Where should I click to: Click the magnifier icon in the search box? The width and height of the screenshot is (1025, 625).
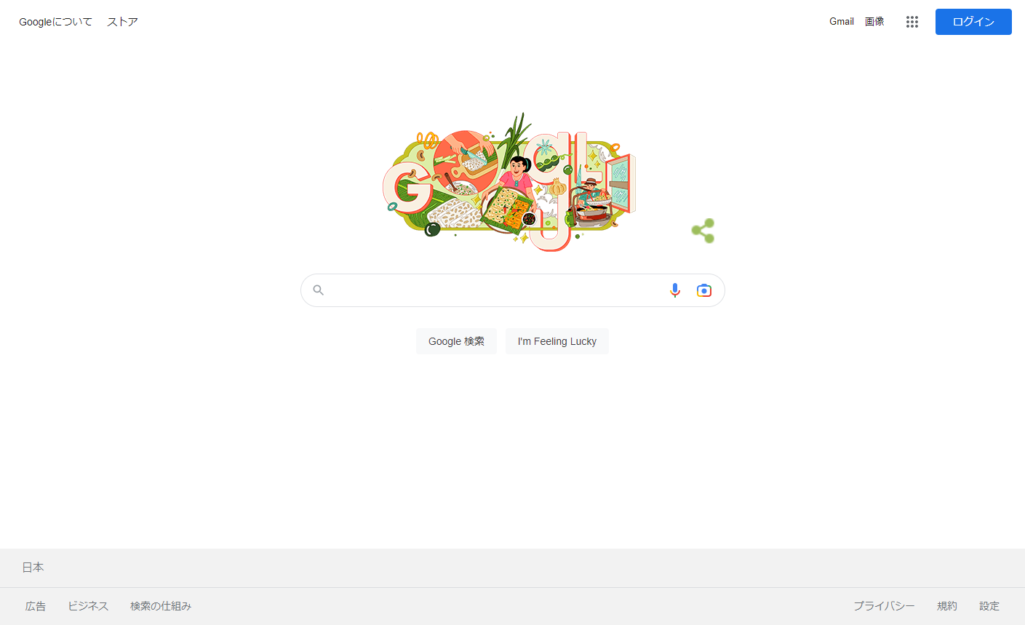(318, 290)
